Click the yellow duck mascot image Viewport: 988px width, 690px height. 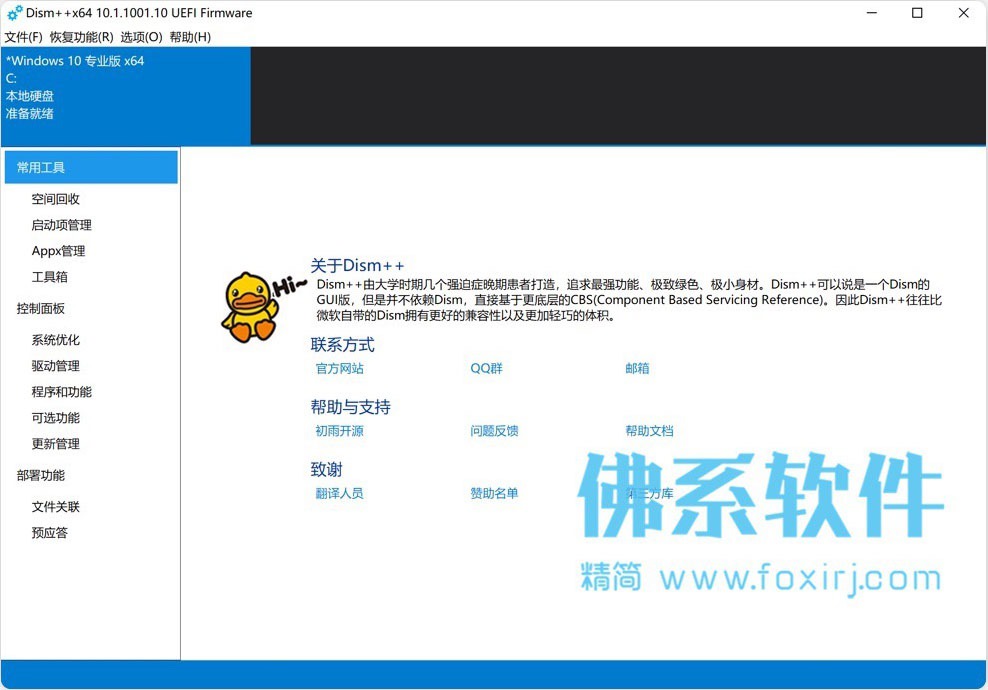pos(250,308)
